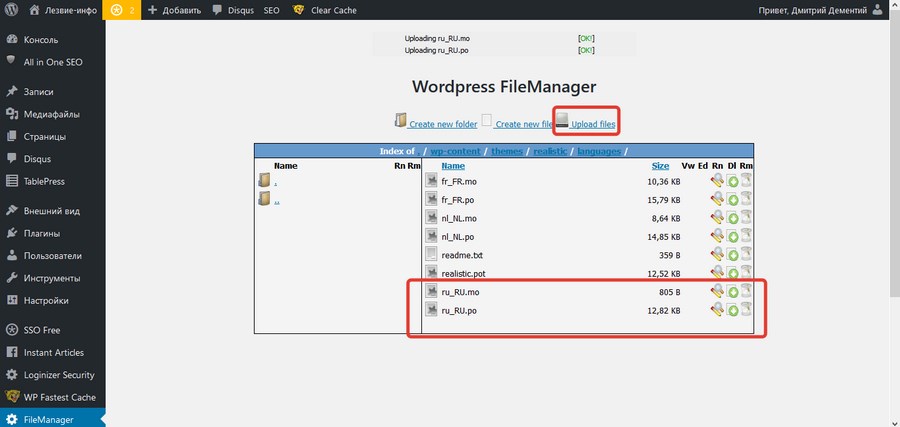Click Create new folder link
The height and width of the screenshot is (427, 900).
[x=443, y=124]
